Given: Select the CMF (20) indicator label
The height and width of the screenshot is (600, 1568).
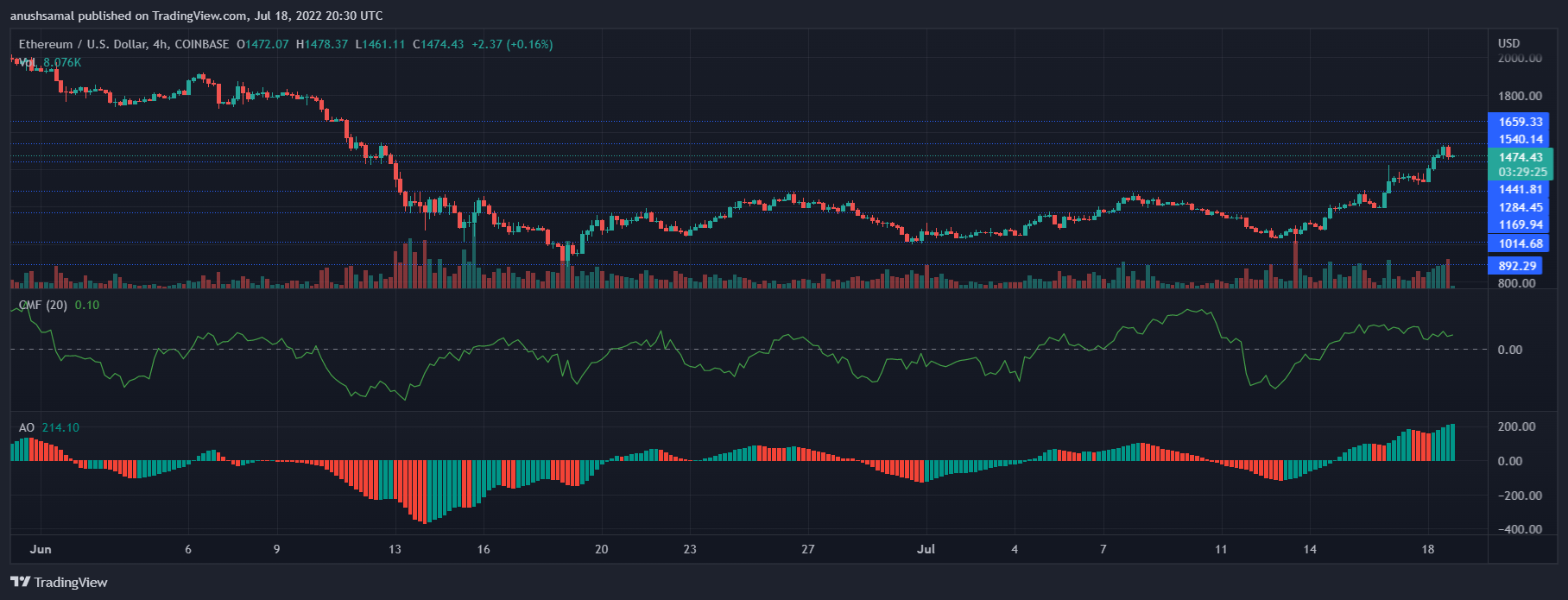Looking at the screenshot, I should 43,305.
